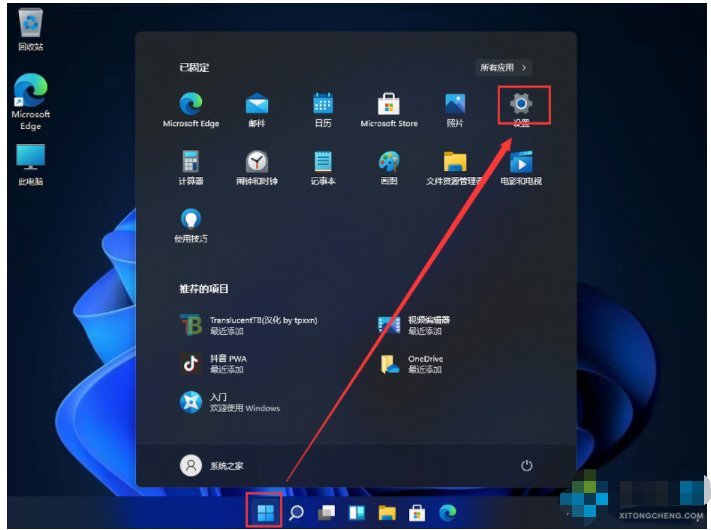Open the 系统之家 user account menu
The image size is (711, 530).
point(212,466)
